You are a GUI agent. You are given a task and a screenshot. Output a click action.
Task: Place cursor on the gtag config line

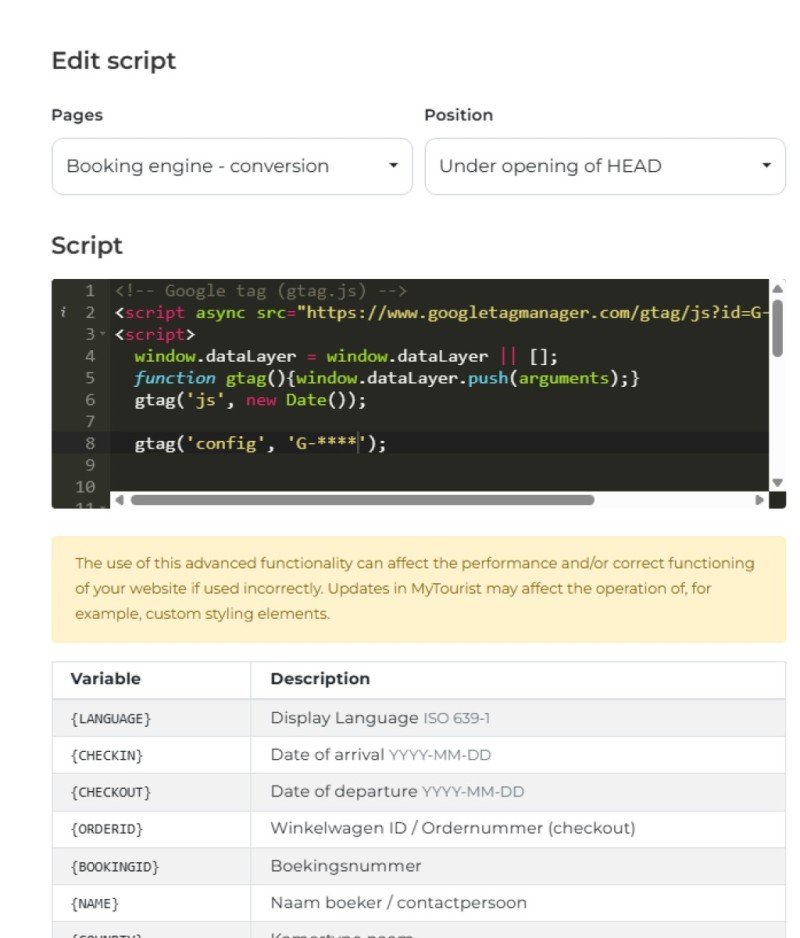[260, 443]
